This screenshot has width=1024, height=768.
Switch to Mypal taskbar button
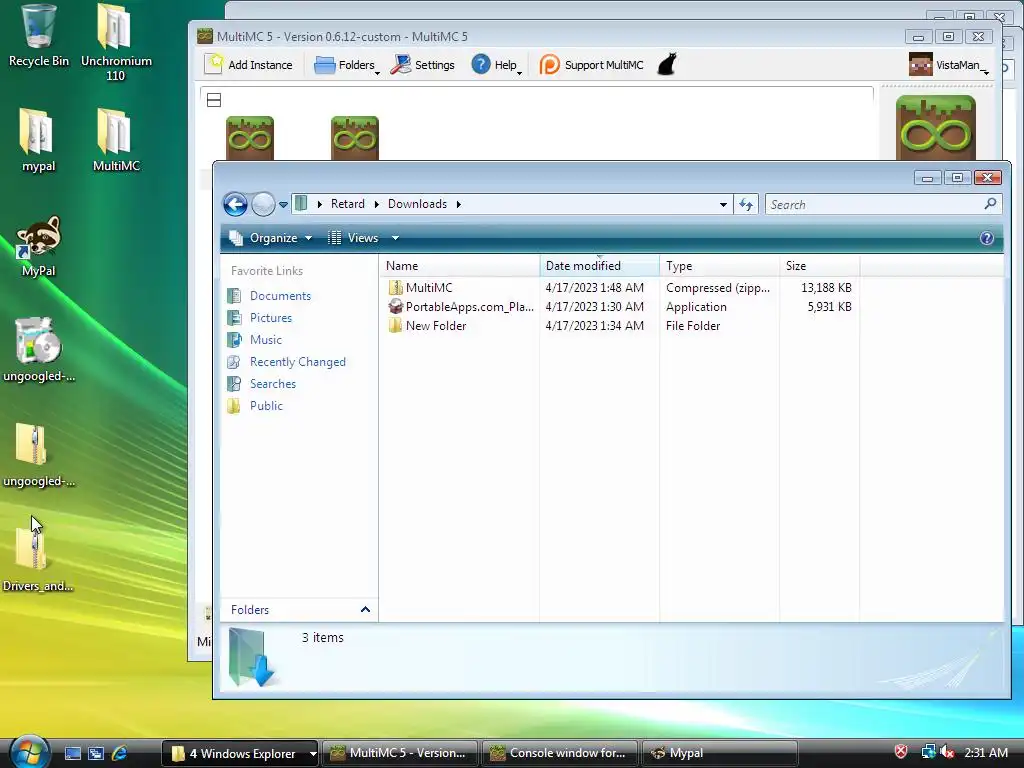720,753
